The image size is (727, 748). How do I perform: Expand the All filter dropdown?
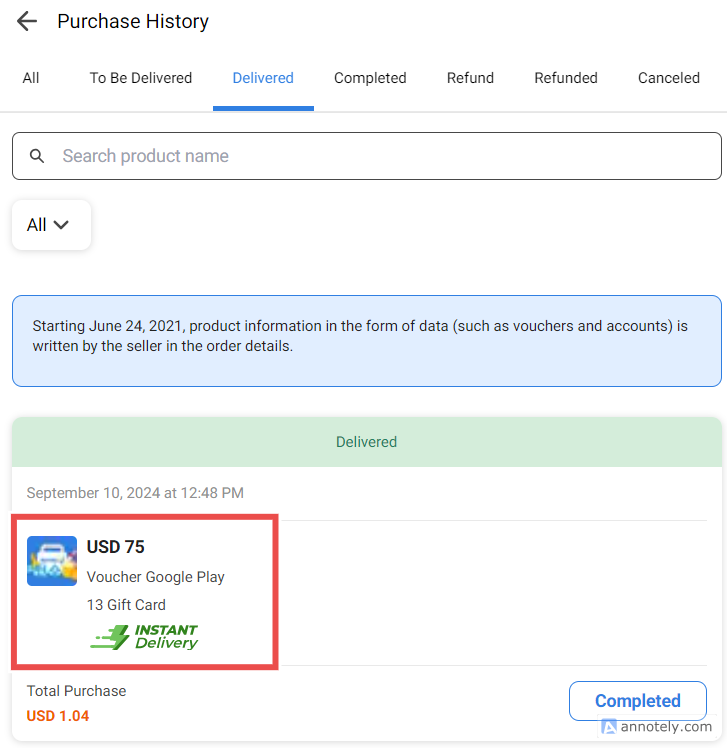[51, 225]
